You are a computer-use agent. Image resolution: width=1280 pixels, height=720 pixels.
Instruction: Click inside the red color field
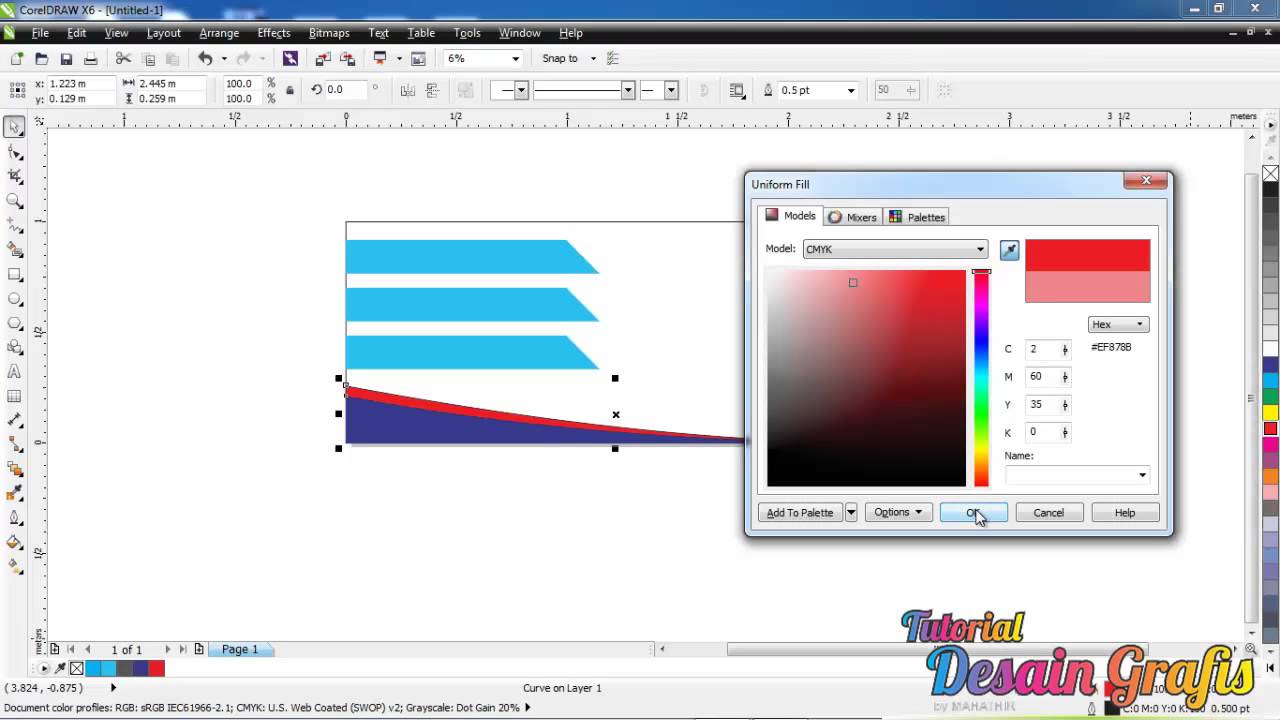tap(866, 378)
